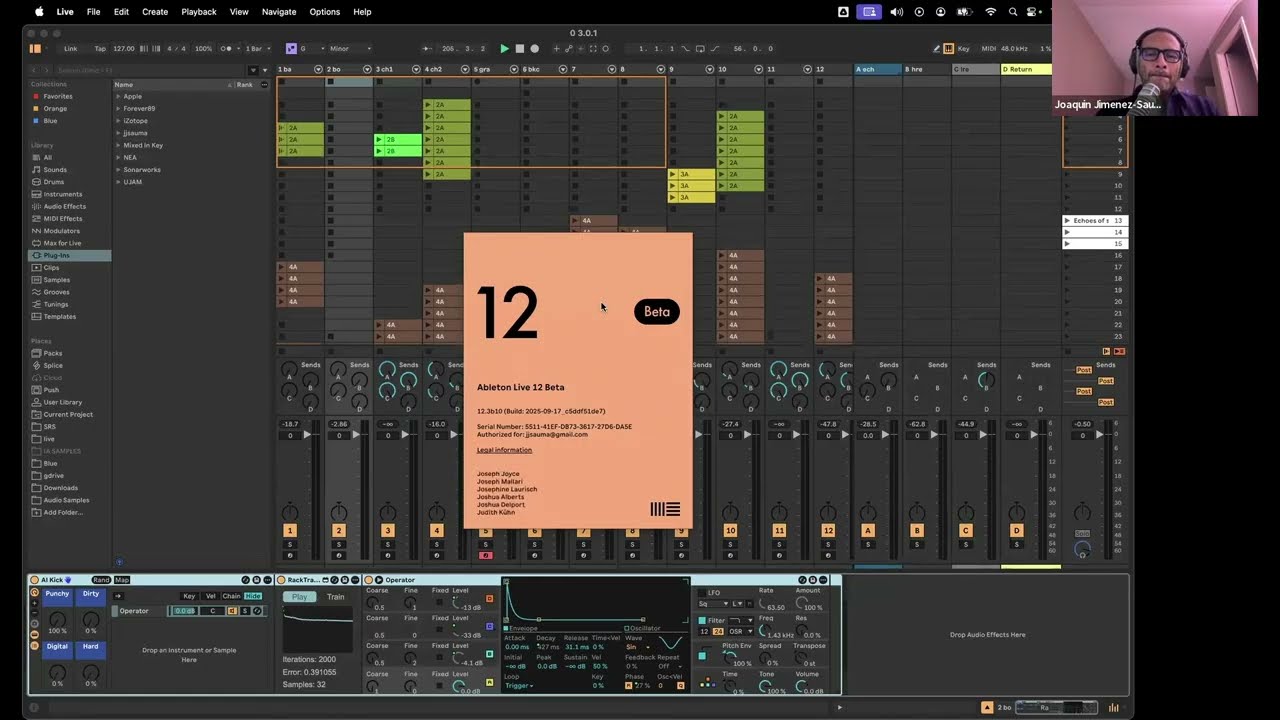Expand the iZotope plug-in folder
The height and width of the screenshot is (720, 1280).
tap(118, 120)
